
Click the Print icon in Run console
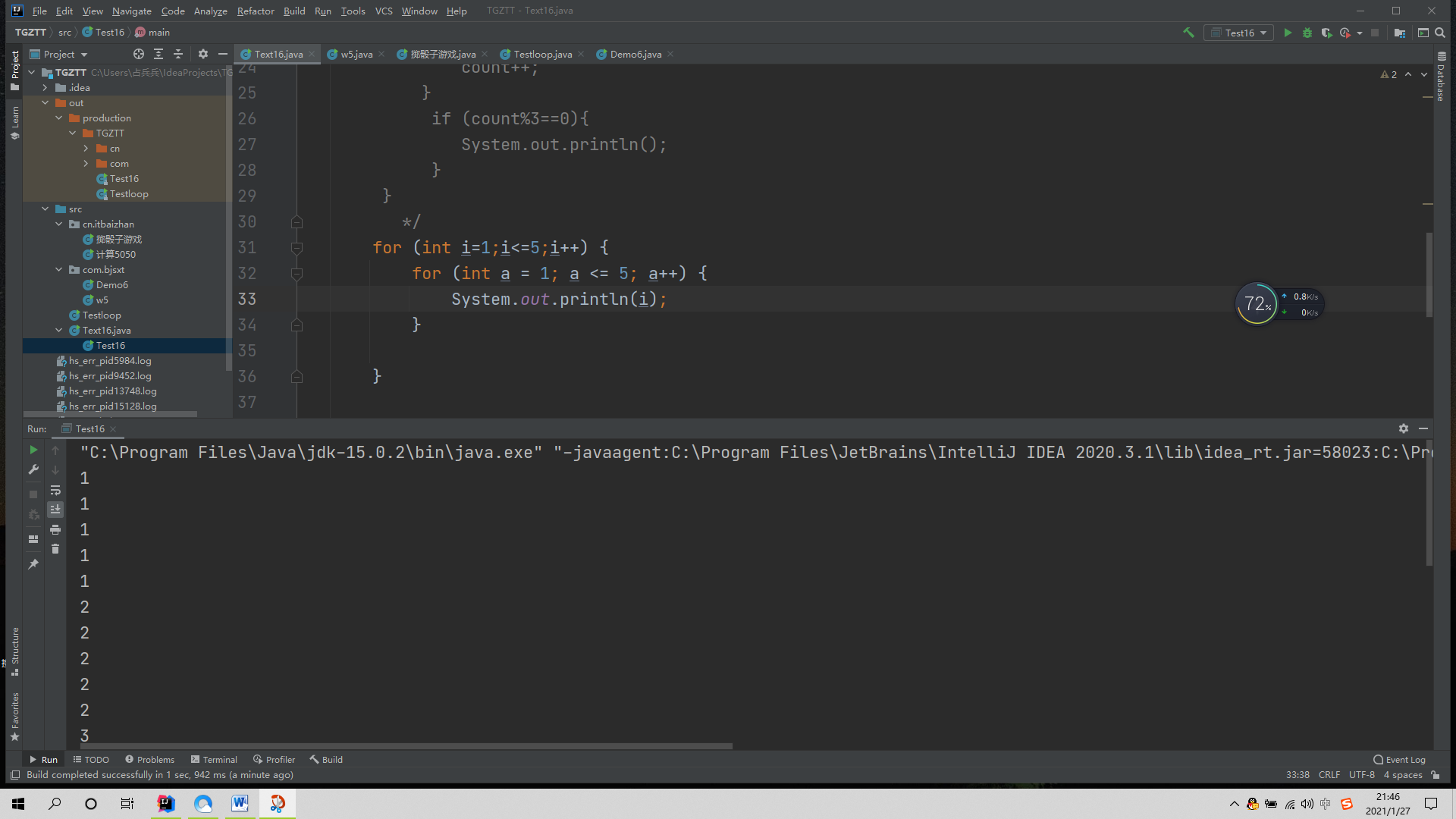pos(55,529)
